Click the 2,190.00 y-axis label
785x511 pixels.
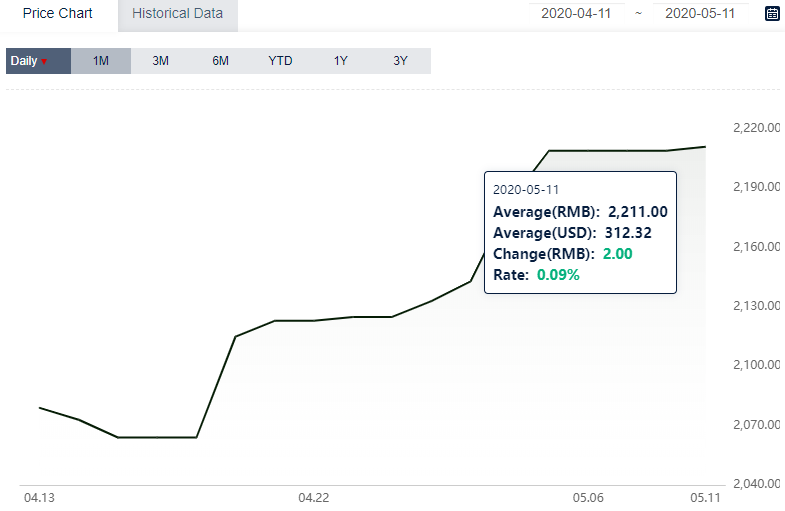click(756, 187)
